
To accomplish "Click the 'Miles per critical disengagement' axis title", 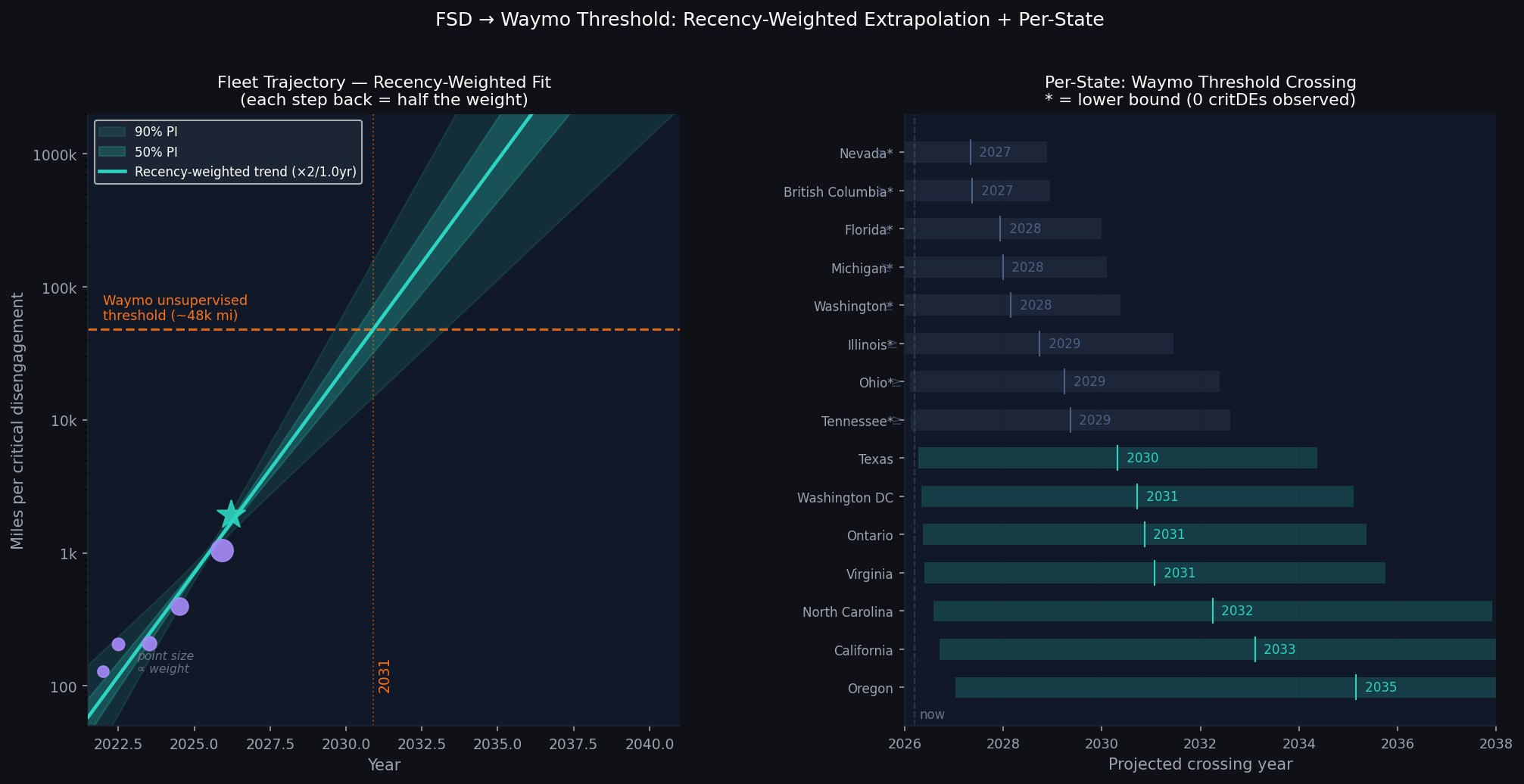I will click(18, 420).
